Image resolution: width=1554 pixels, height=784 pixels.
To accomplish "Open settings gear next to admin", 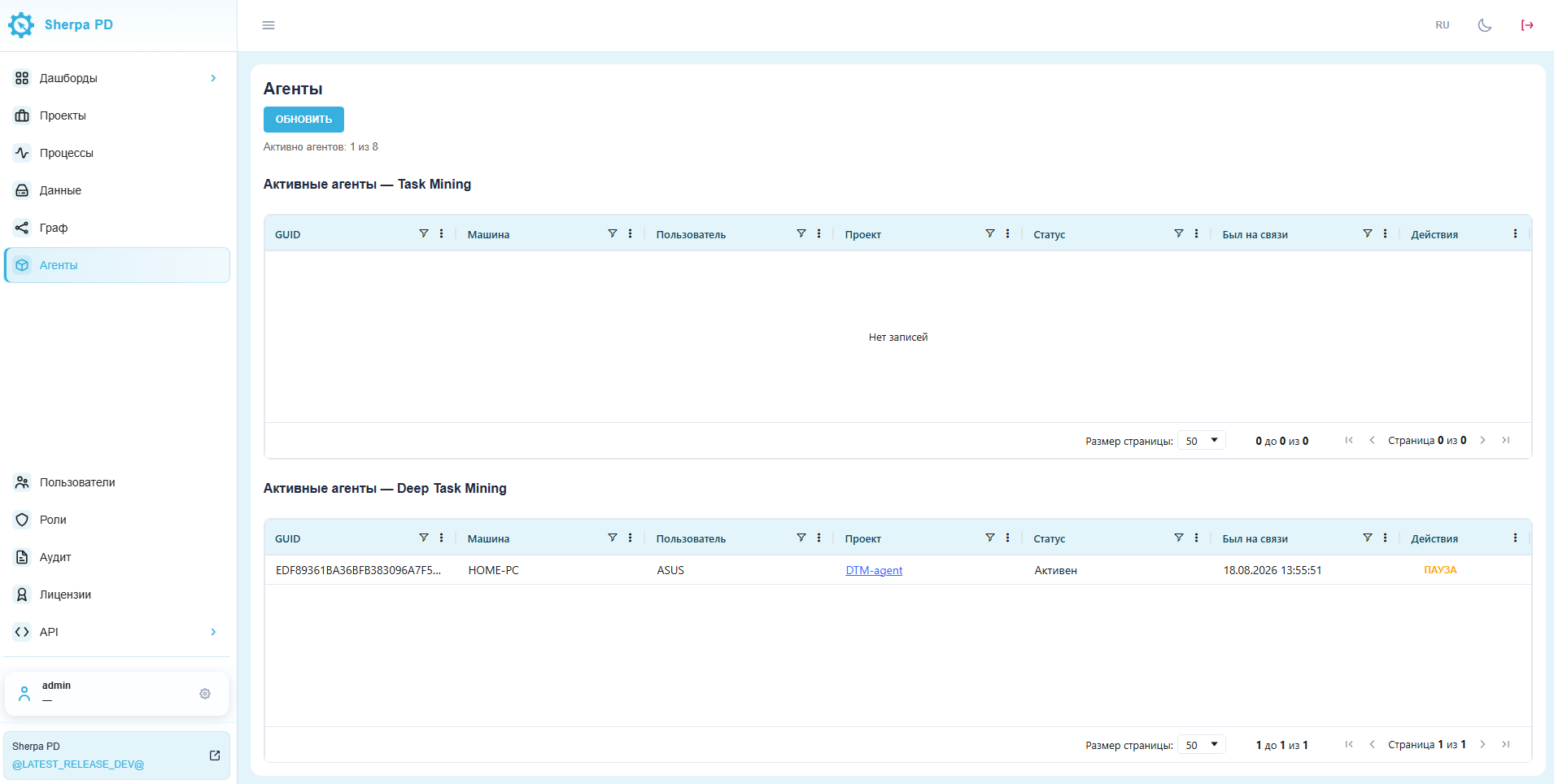I will (x=205, y=694).
